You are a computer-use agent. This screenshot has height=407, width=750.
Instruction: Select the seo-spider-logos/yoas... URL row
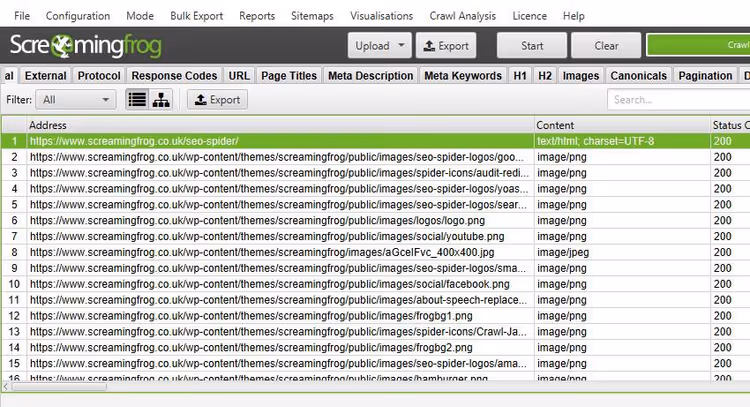[375, 188]
